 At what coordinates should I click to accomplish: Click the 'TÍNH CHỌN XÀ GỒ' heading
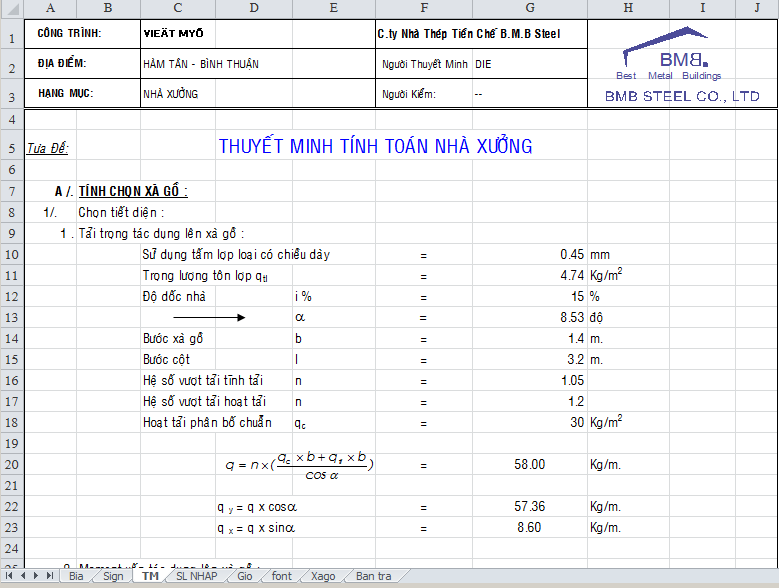(x=133, y=191)
